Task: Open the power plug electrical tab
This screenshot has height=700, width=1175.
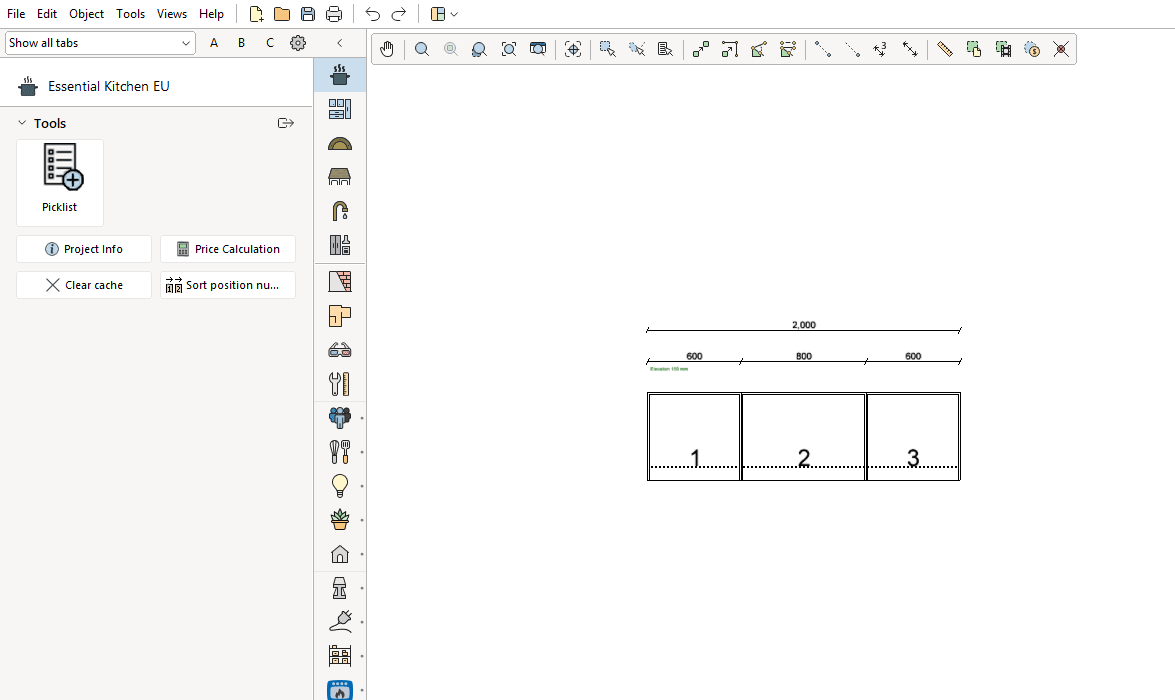Action: pyautogui.click(x=339, y=622)
